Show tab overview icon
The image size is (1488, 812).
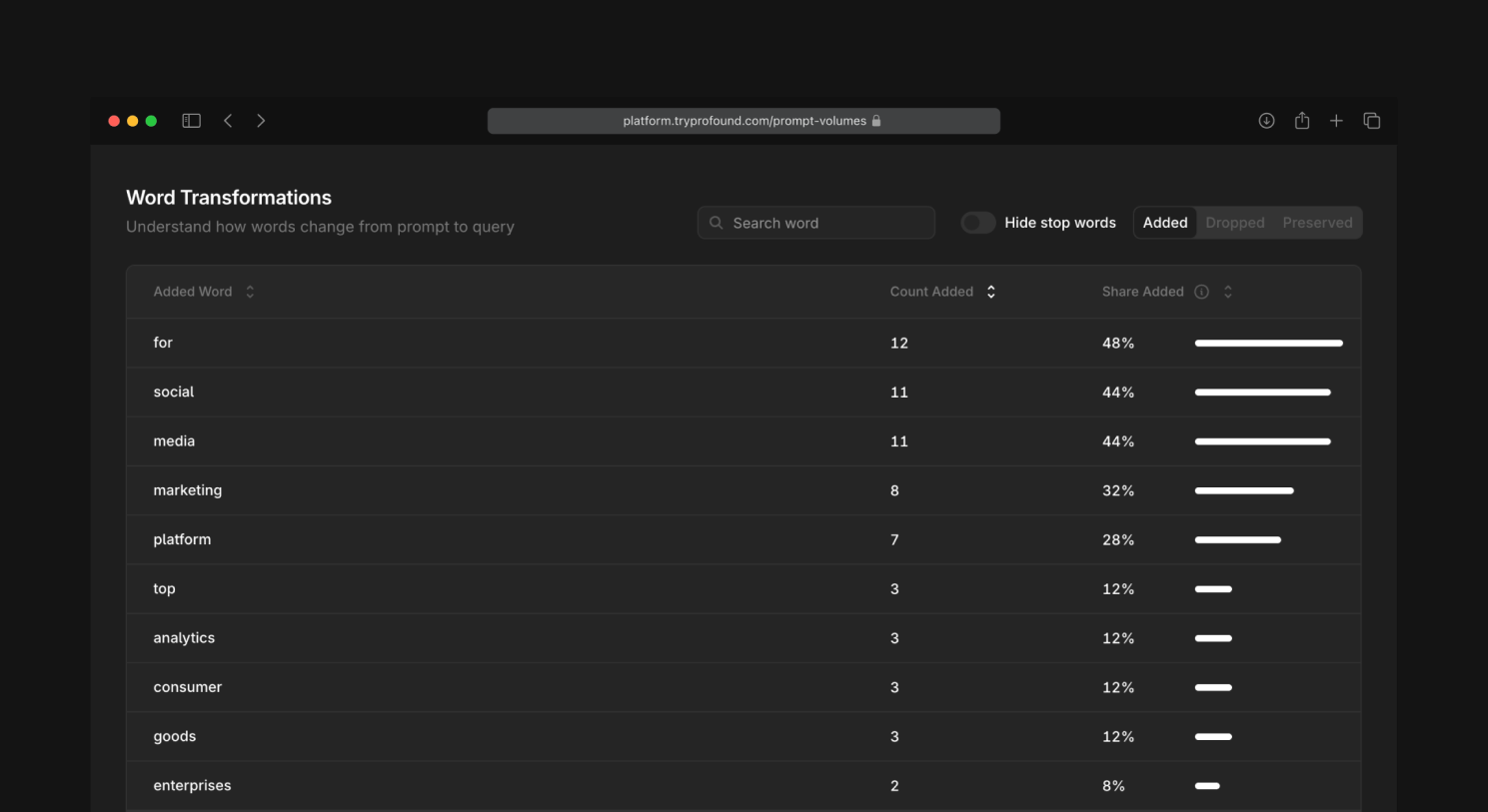(1372, 121)
